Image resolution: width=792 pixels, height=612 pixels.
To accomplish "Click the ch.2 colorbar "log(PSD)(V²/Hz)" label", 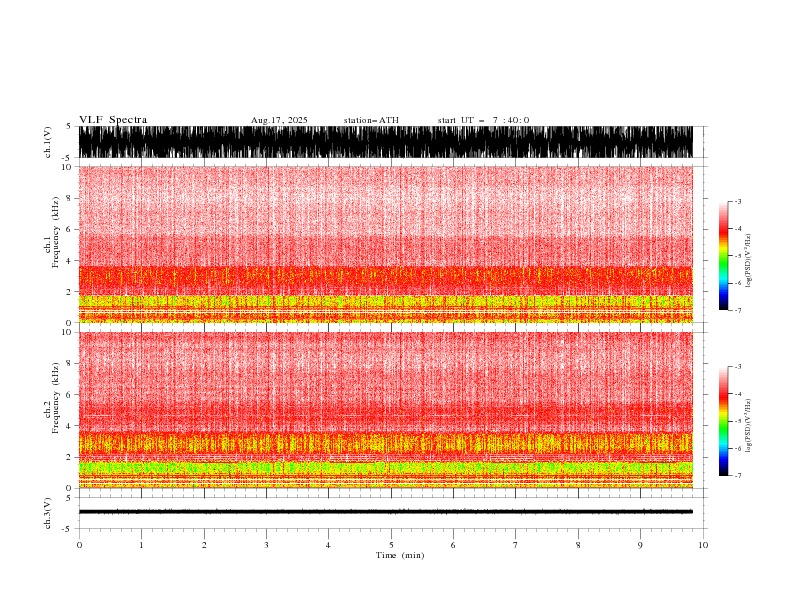I will point(748,426).
